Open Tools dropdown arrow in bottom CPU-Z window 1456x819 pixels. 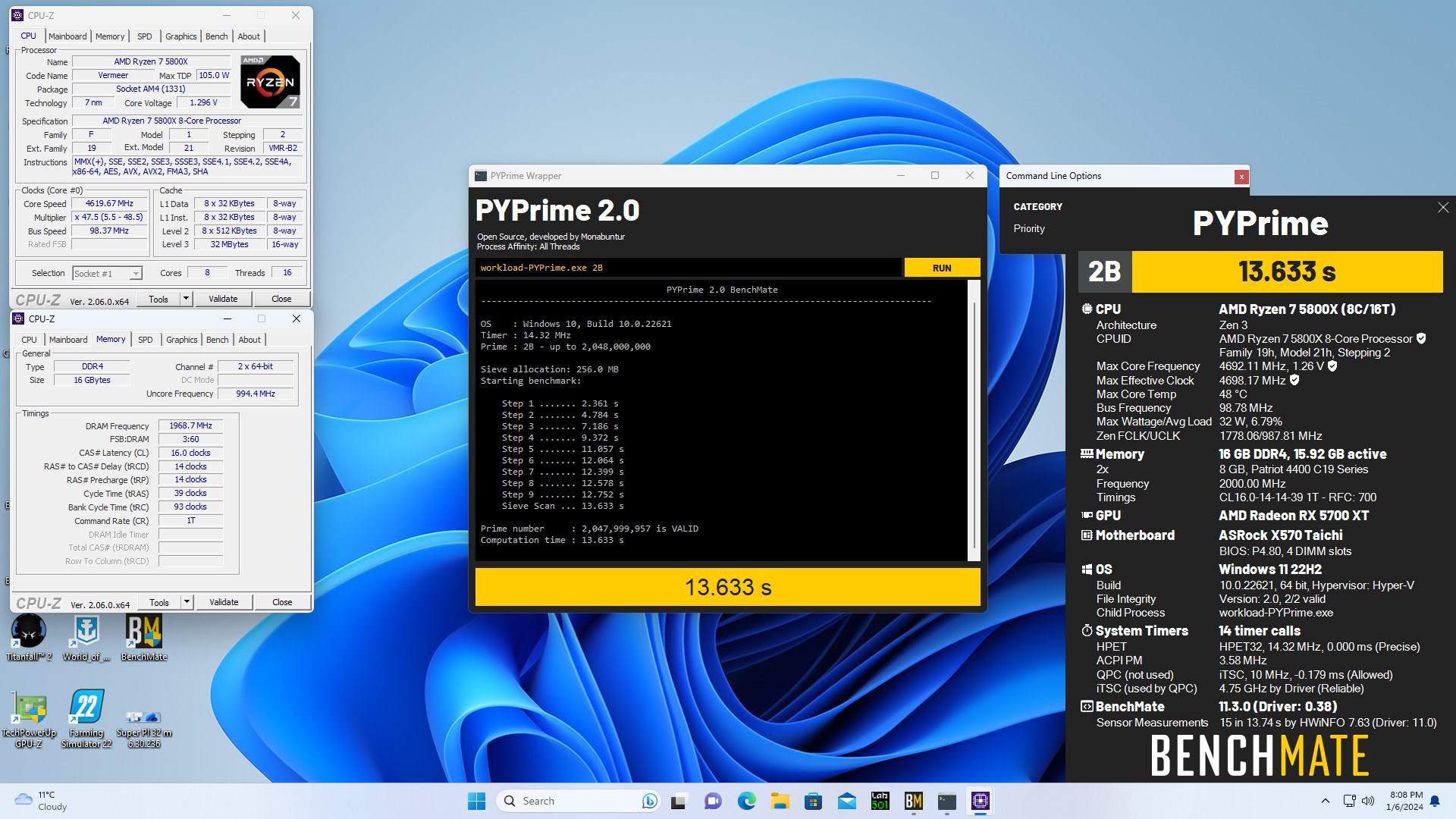(187, 602)
